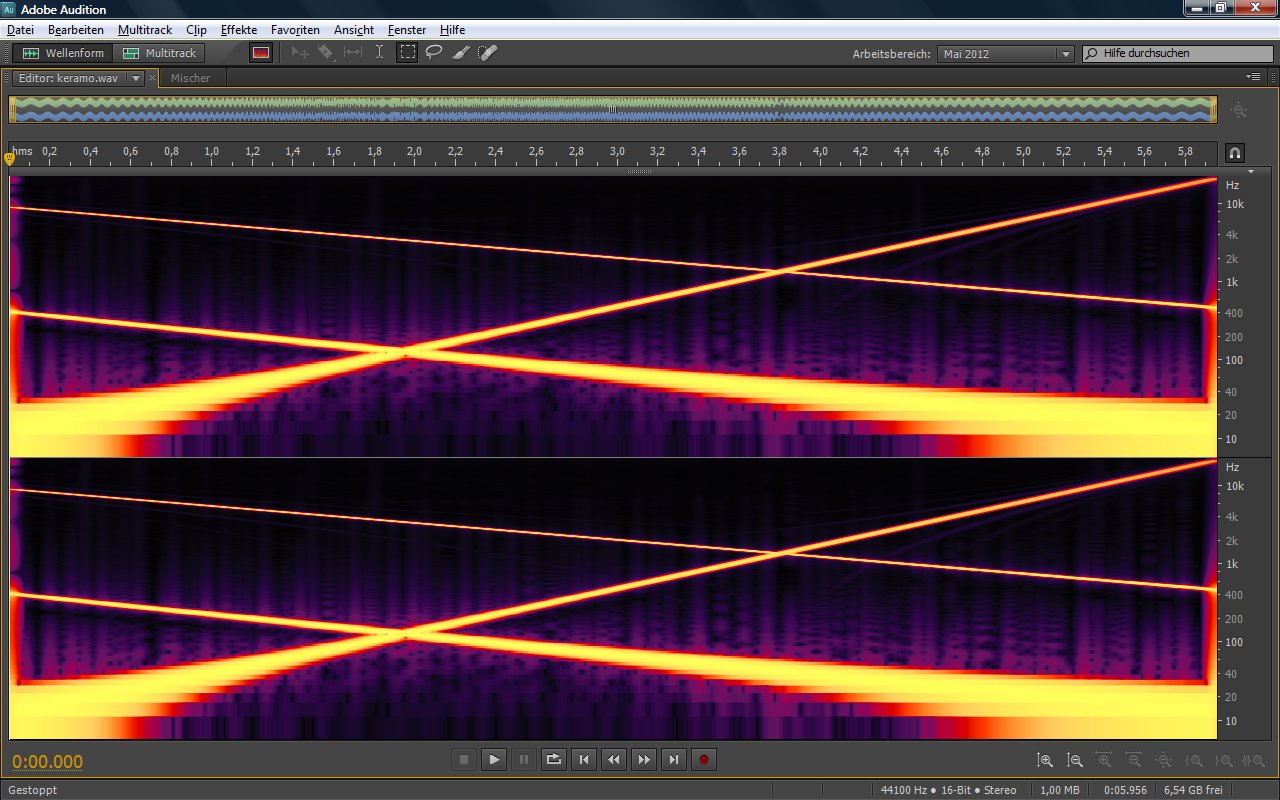Toggle loop playback
This screenshot has height=800, width=1280.
[554, 760]
